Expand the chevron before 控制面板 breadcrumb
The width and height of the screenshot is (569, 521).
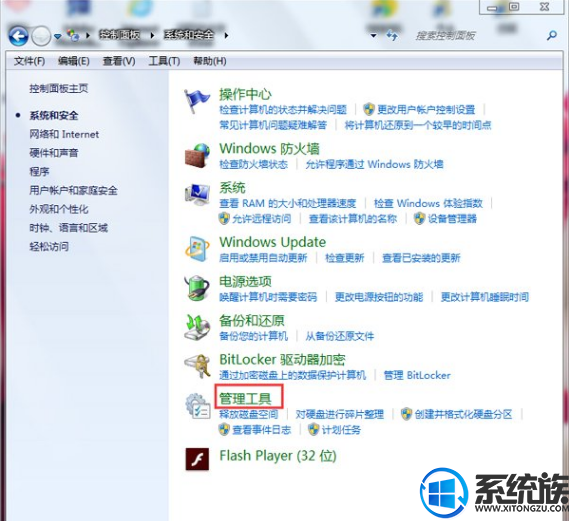88,36
